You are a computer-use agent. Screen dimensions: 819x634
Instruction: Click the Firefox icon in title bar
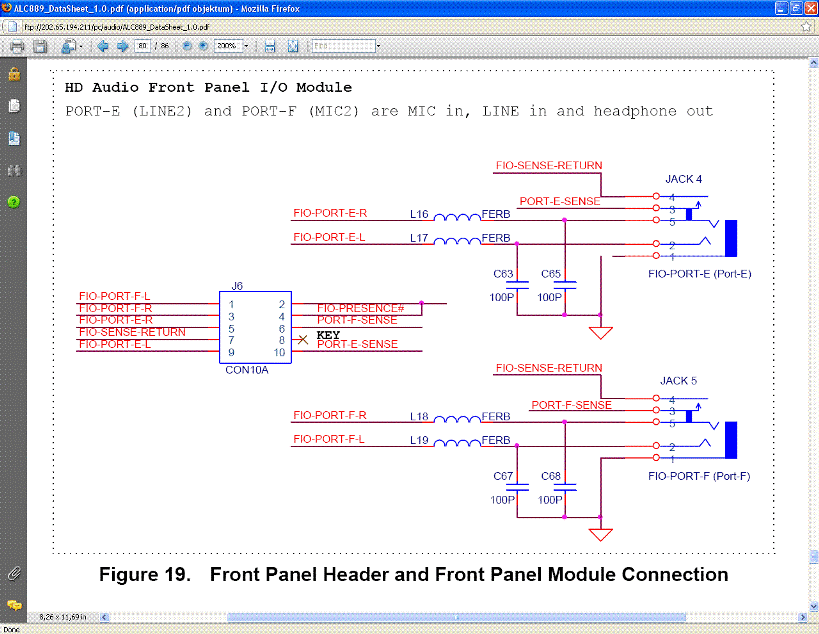[x=7, y=8]
